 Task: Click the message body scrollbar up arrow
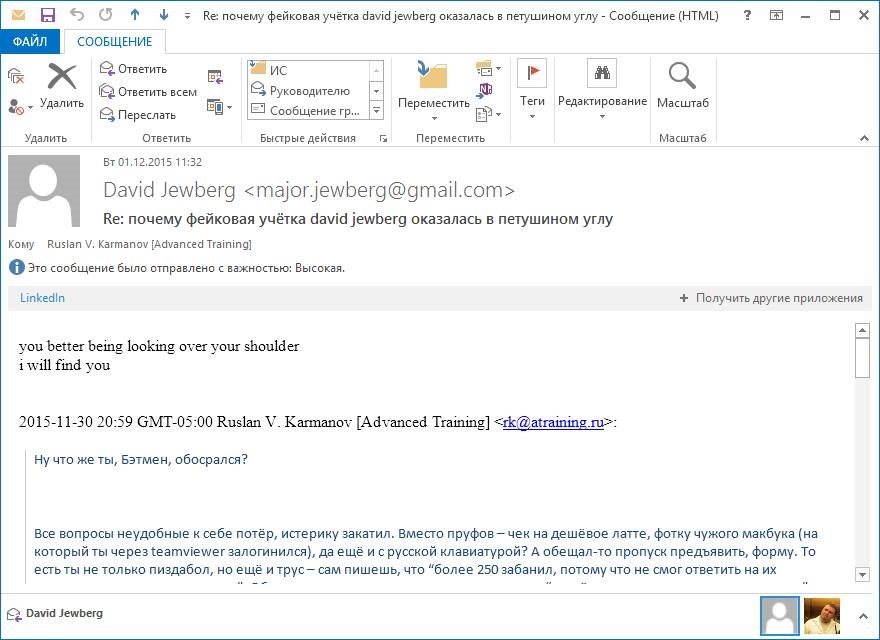pyautogui.click(x=862, y=330)
